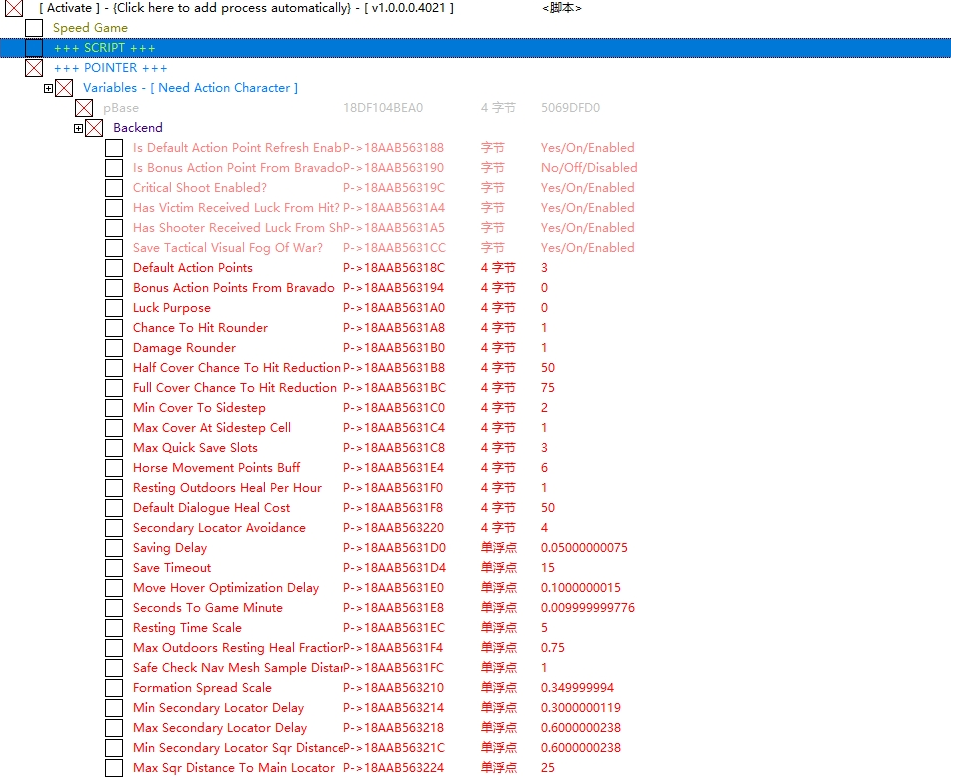Toggle the Formation Spread Scale checkbox

point(114,688)
